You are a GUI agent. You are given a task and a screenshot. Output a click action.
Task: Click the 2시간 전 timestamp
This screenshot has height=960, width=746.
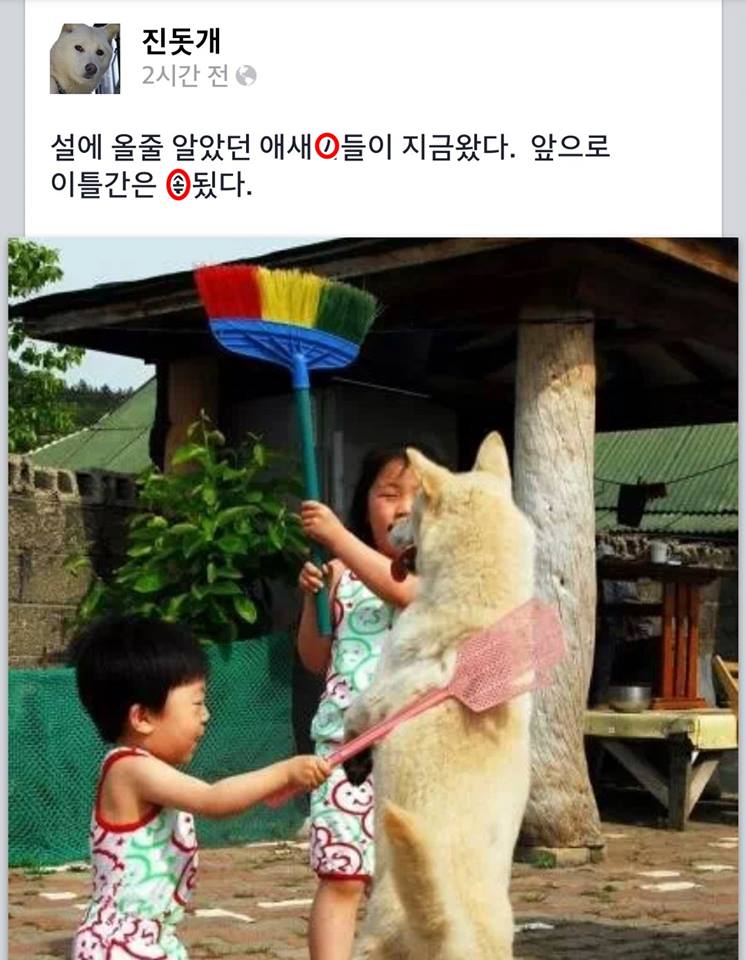pyautogui.click(x=185, y=76)
